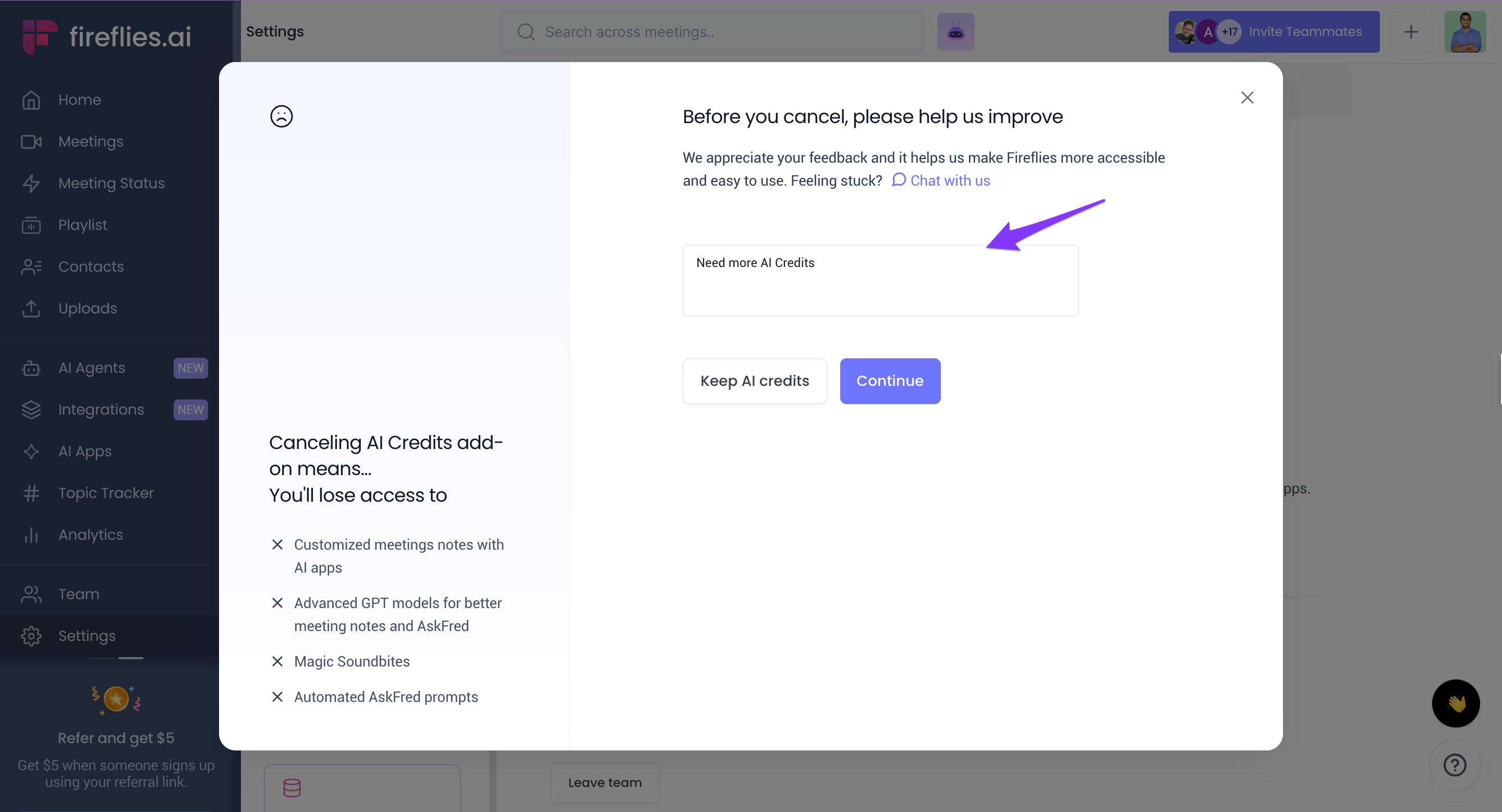Click the Uploads icon
This screenshot has width=1502, height=812.
[x=31, y=308]
